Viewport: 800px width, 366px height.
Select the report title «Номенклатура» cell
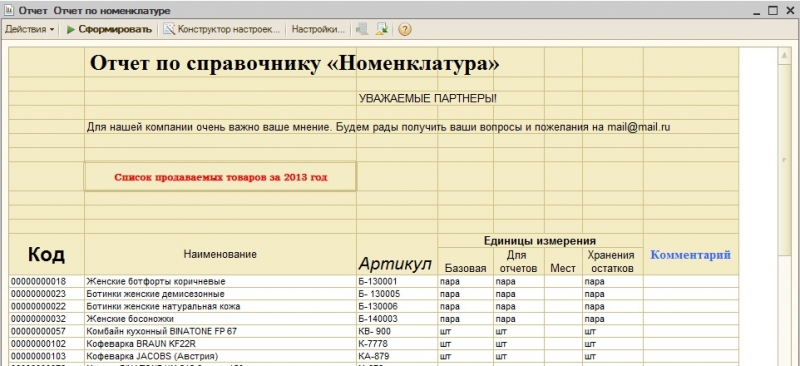coord(294,63)
